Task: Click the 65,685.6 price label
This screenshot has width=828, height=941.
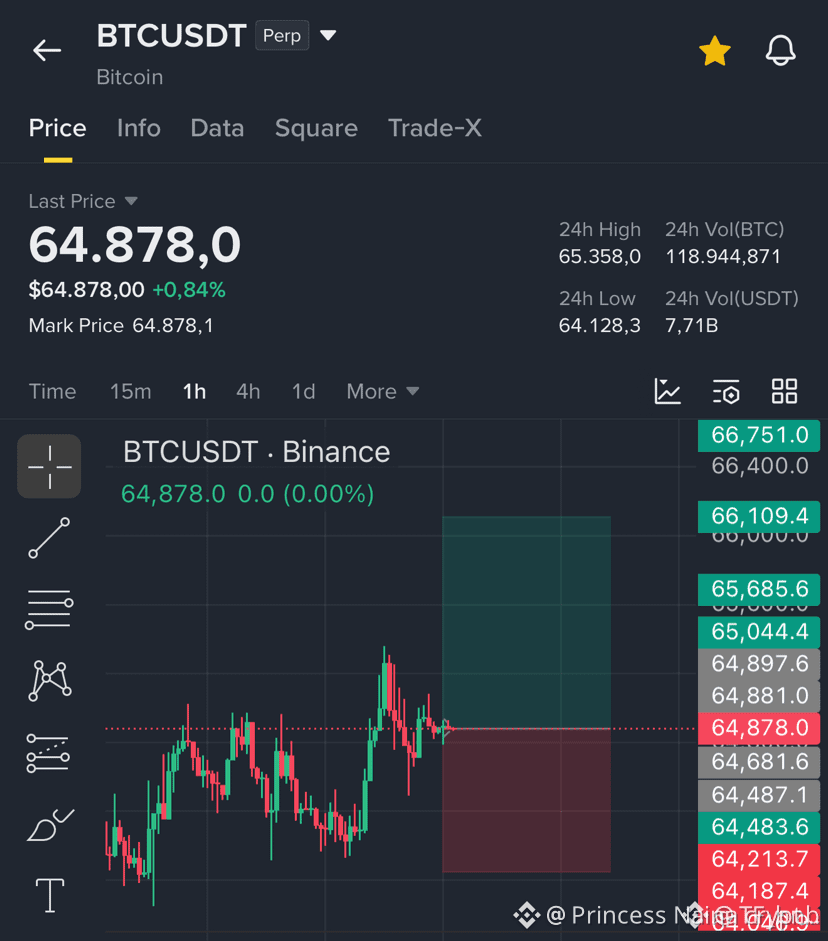Action: tap(759, 589)
